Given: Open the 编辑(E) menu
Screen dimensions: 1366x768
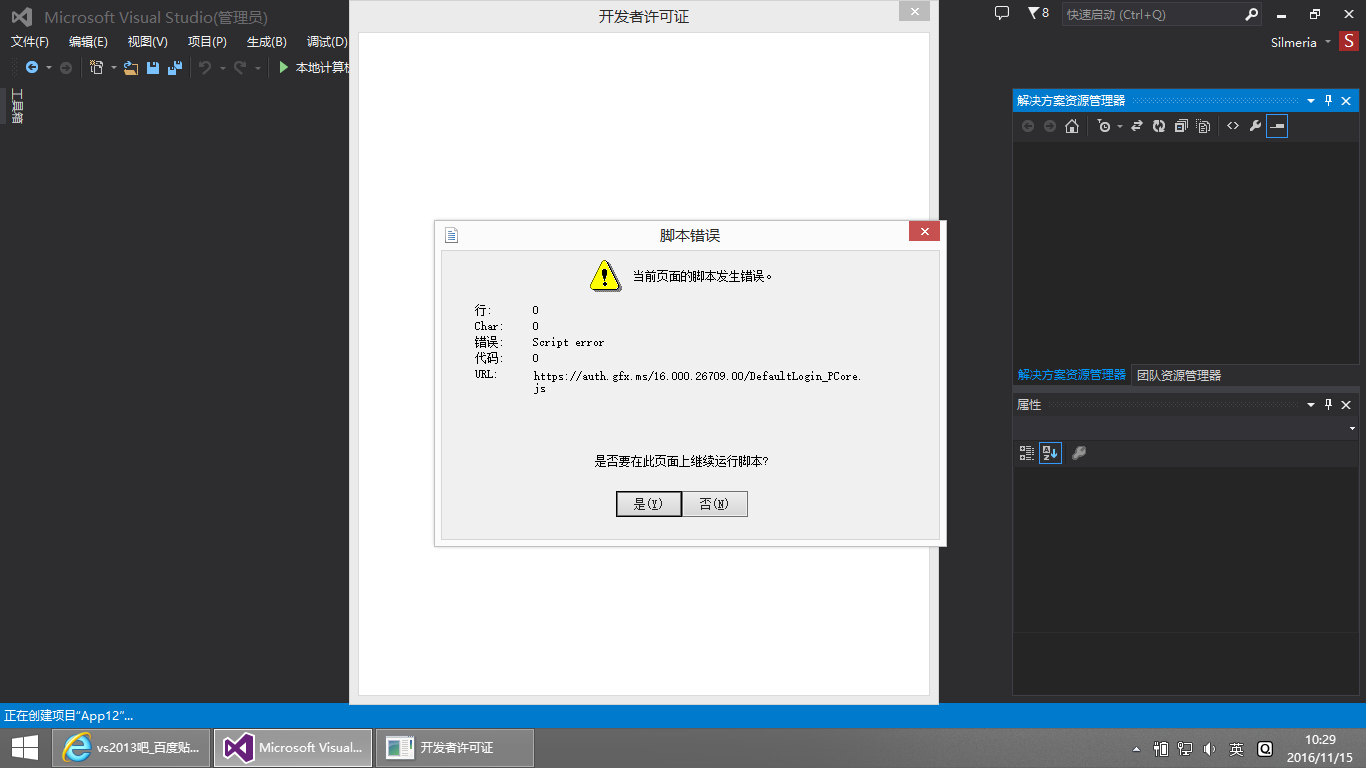Looking at the screenshot, I should pos(88,41).
